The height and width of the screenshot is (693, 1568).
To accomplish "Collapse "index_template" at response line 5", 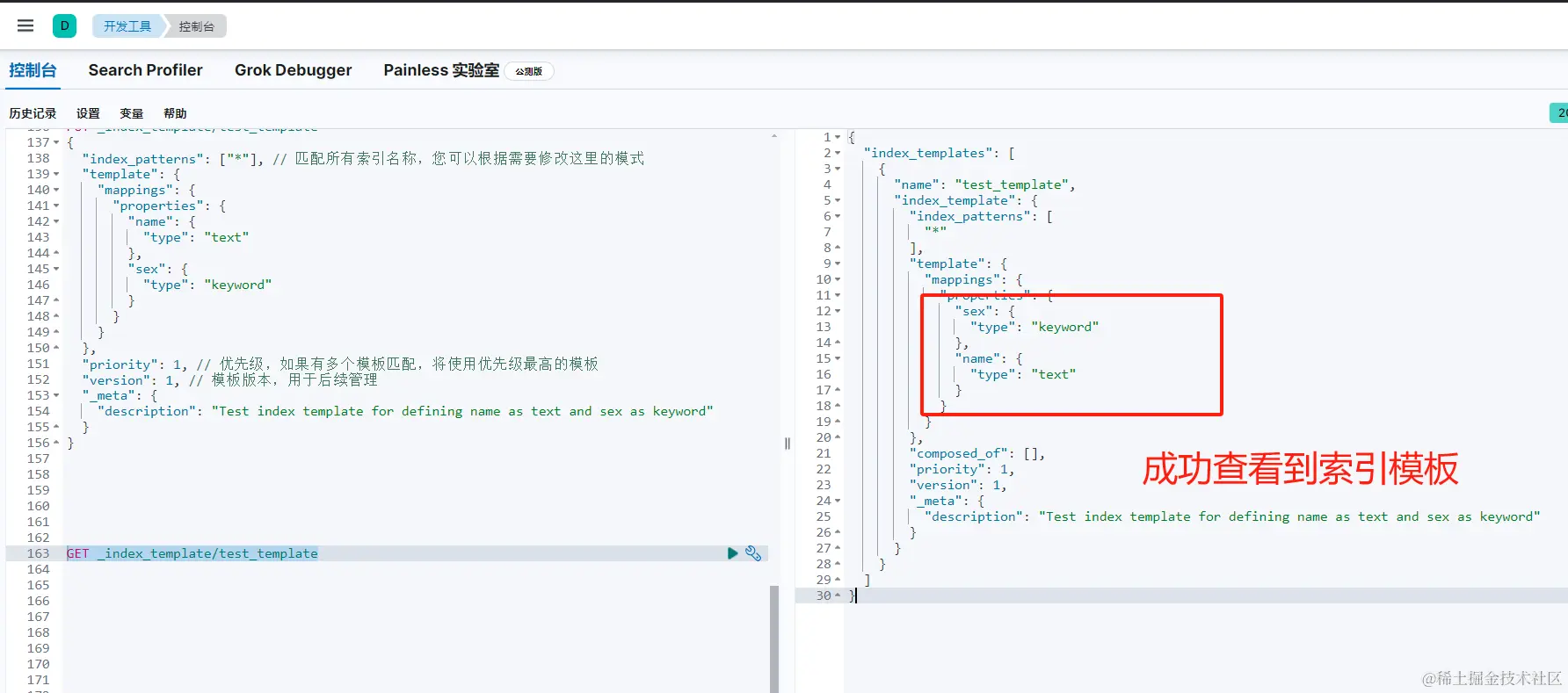I will (x=838, y=200).
